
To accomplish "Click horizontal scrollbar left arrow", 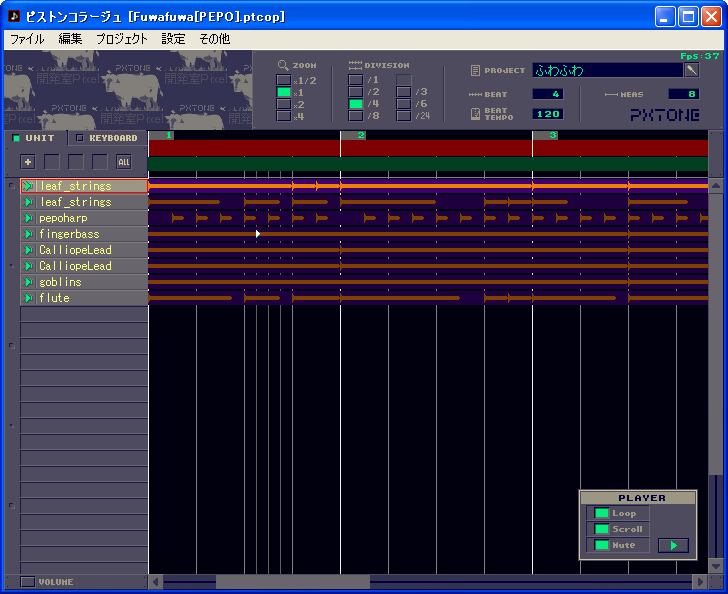I will 156,582.
